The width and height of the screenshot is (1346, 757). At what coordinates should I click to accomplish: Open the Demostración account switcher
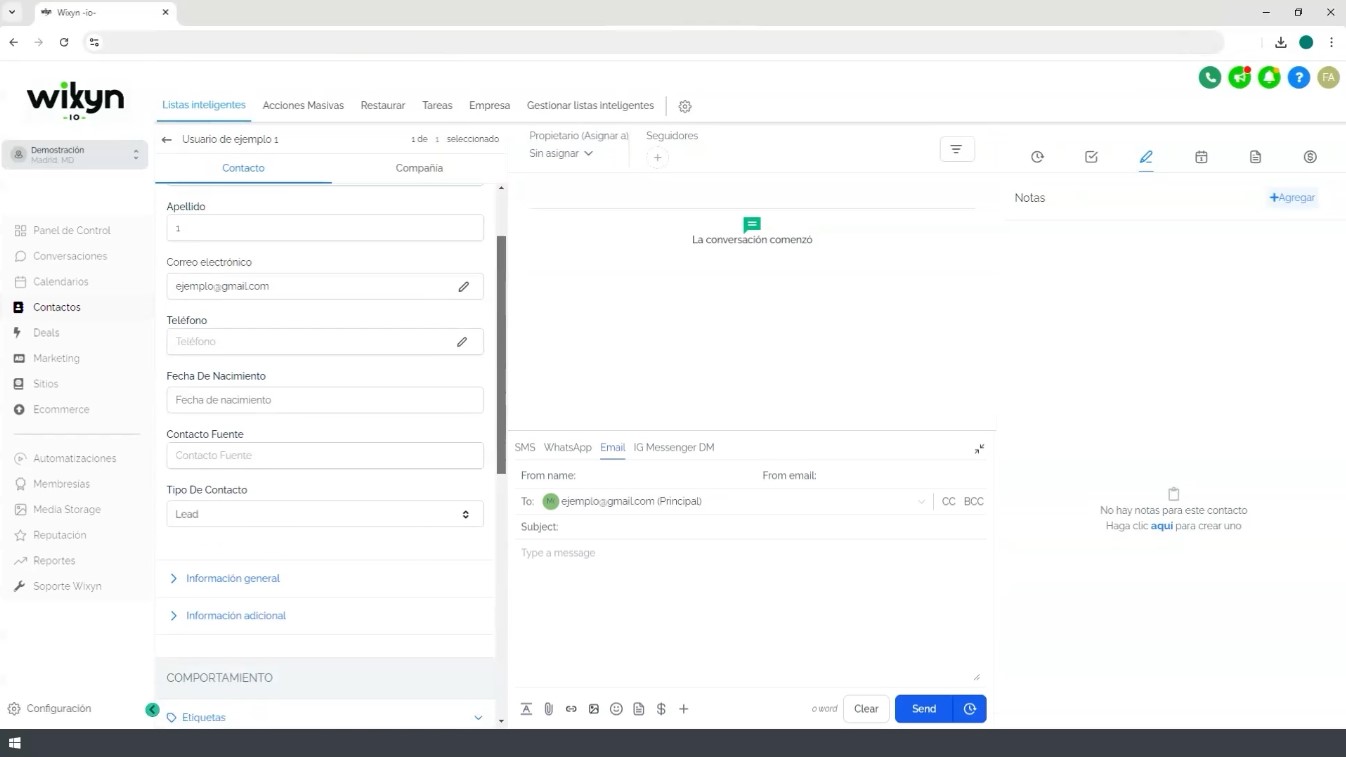pyautogui.click(x=74, y=155)
